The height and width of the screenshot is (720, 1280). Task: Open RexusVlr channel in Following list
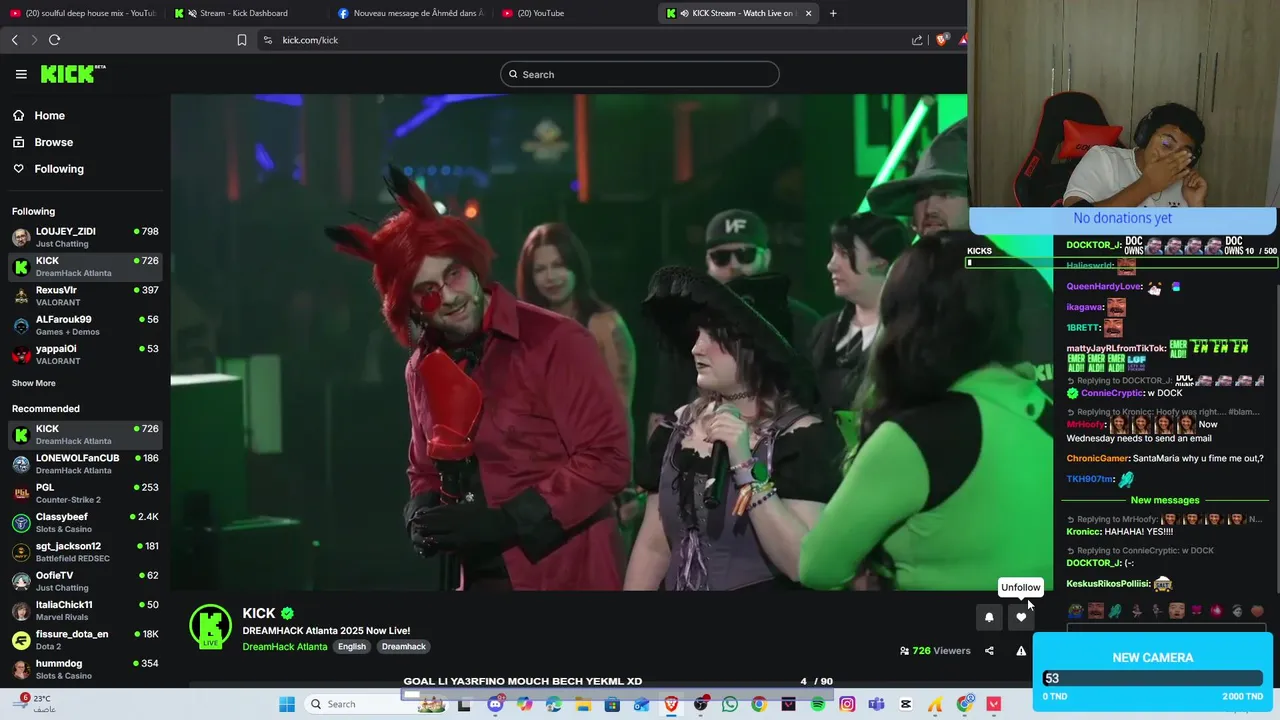[85, 296]
